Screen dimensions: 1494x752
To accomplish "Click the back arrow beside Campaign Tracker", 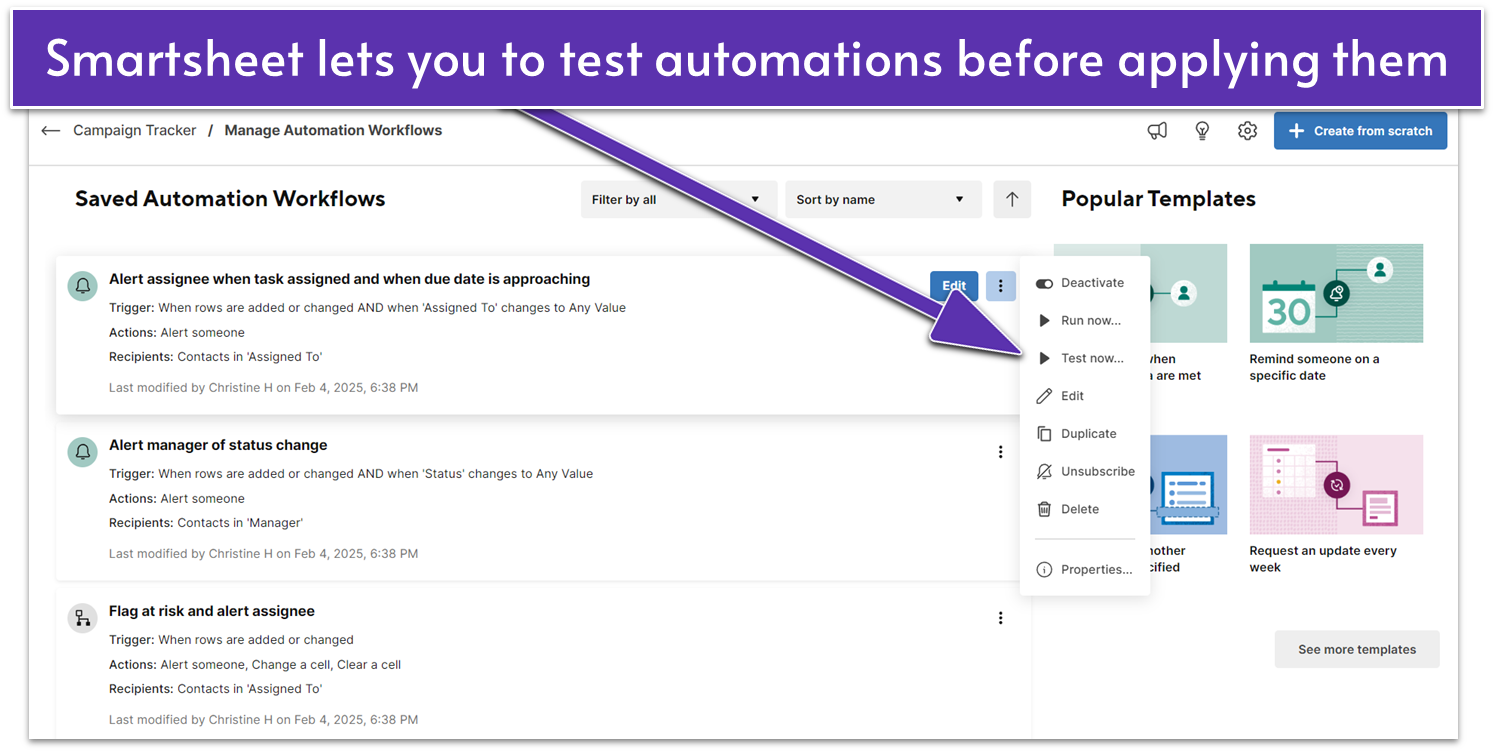I will 50,131.
